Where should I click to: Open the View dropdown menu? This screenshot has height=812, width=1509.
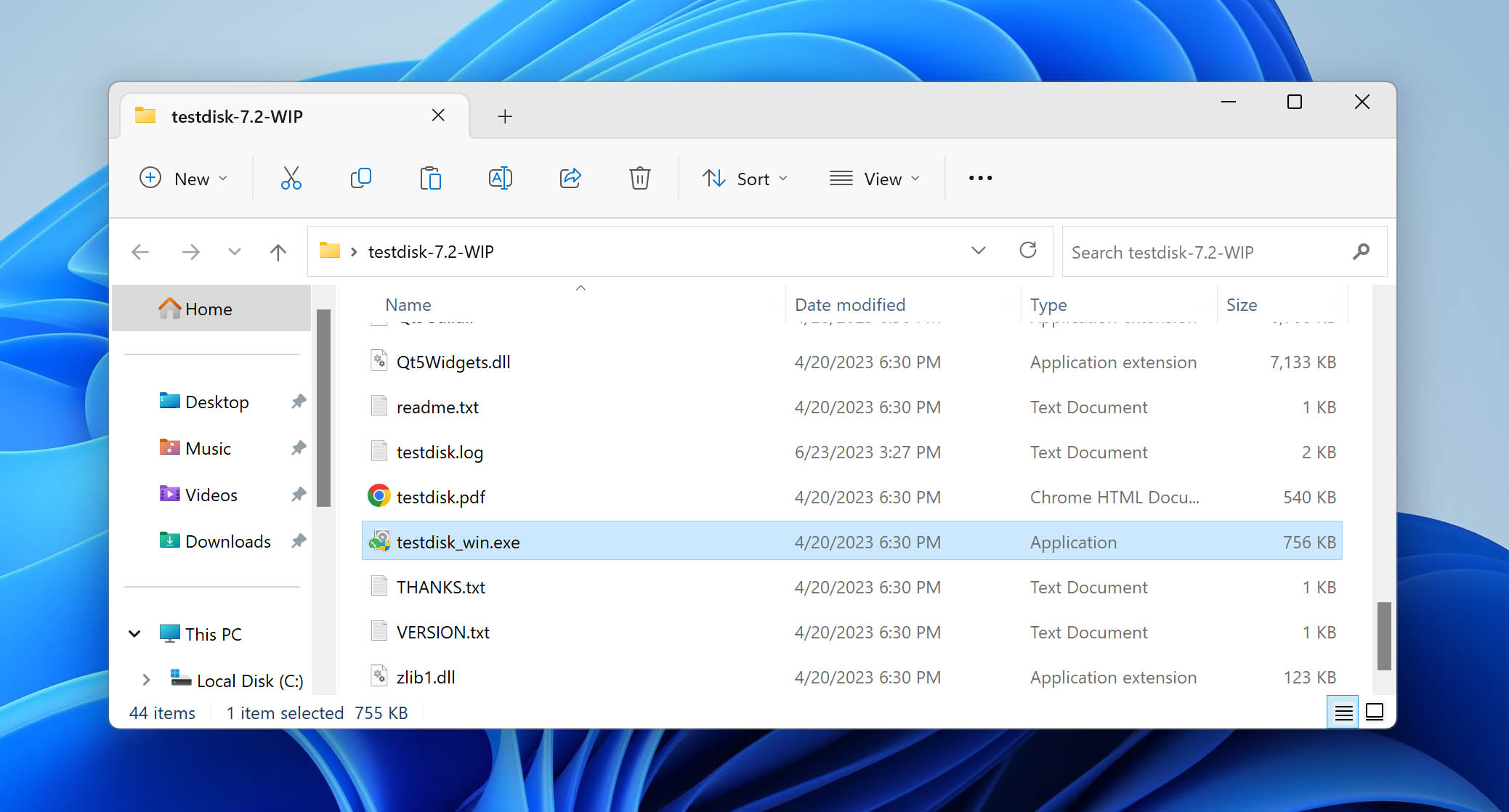coord(875,178)
